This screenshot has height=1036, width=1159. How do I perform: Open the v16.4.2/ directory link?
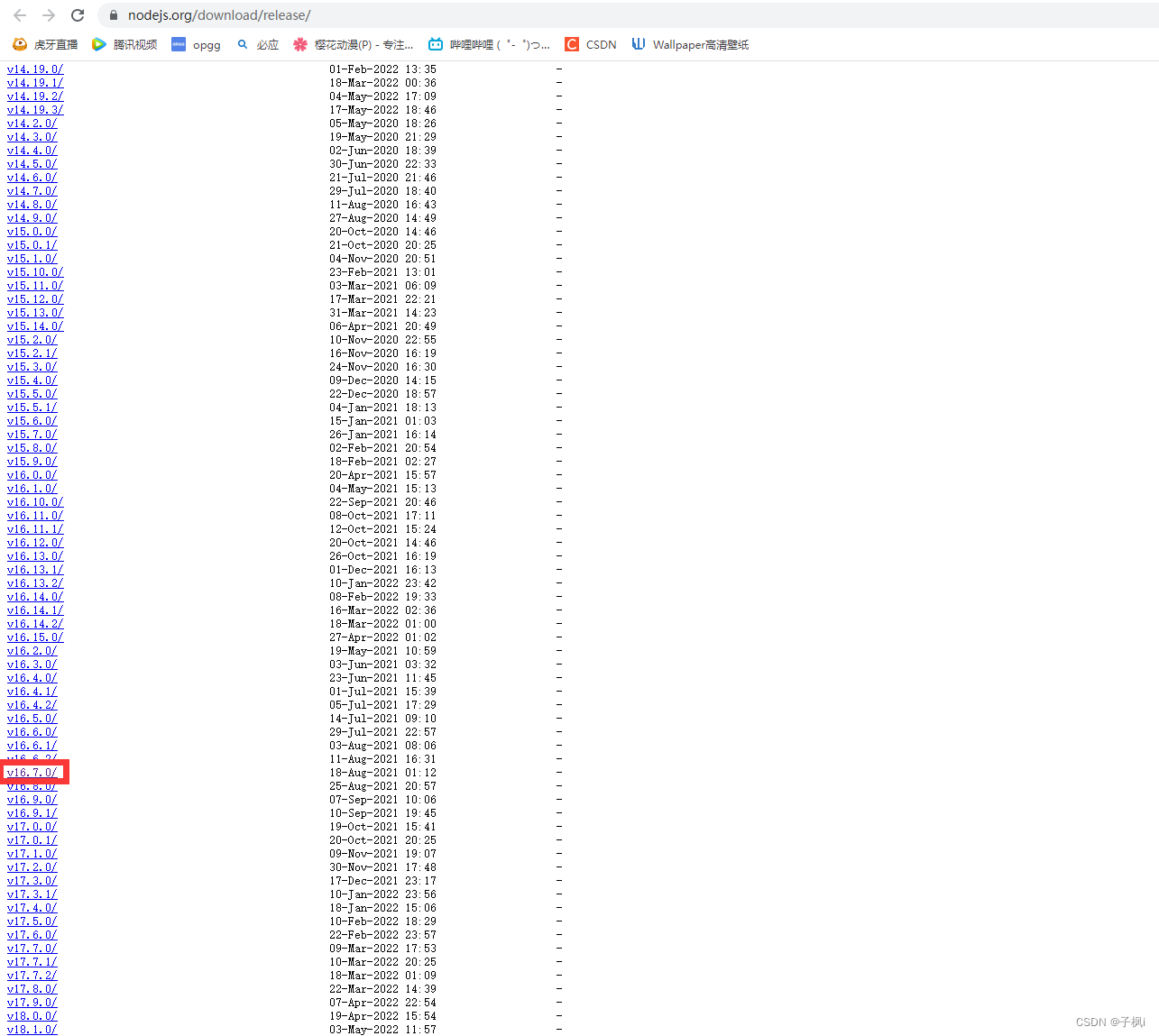[32, 705]
